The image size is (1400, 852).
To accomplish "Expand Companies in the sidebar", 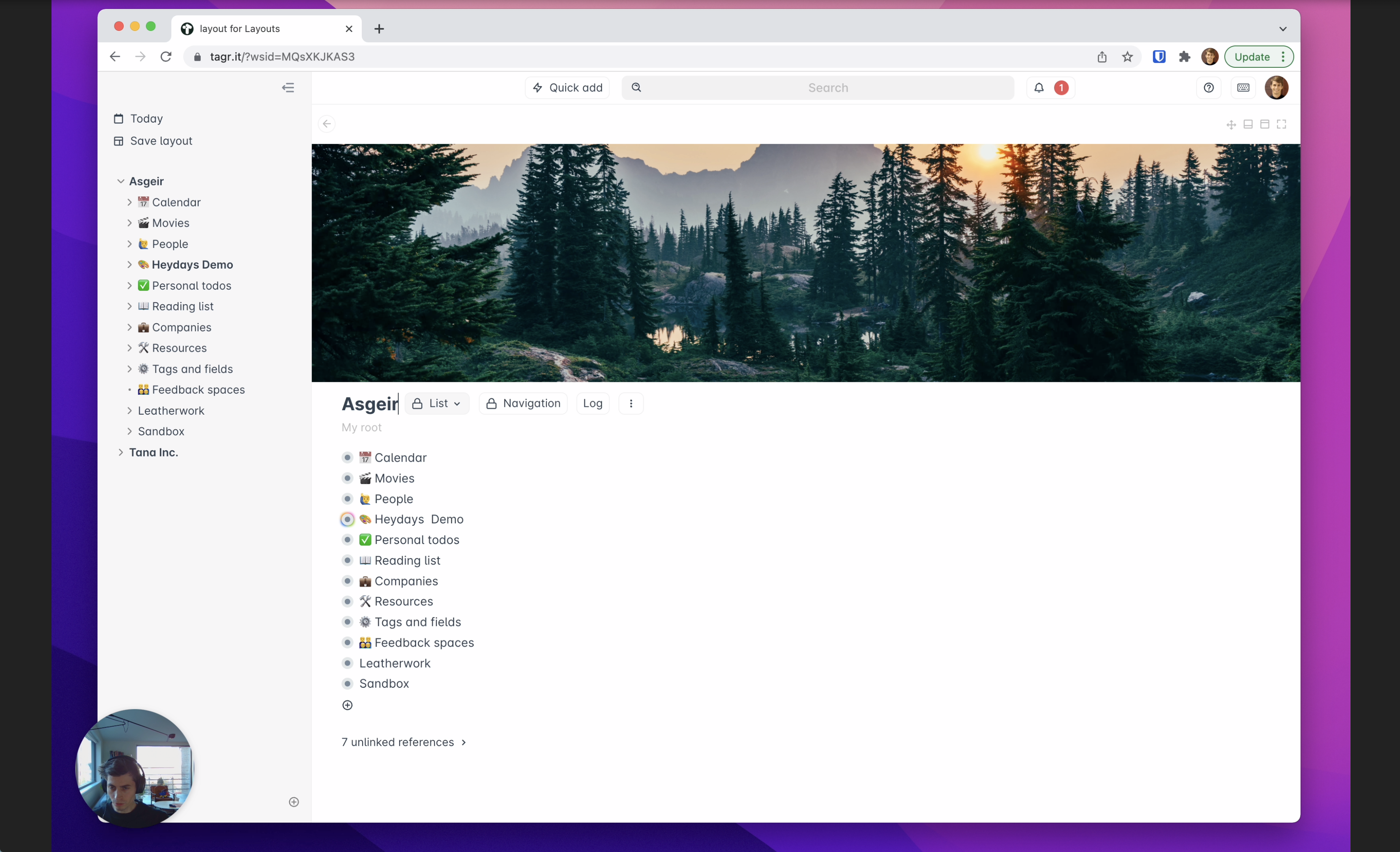I will pyautogui.click(x=129, y=327).
